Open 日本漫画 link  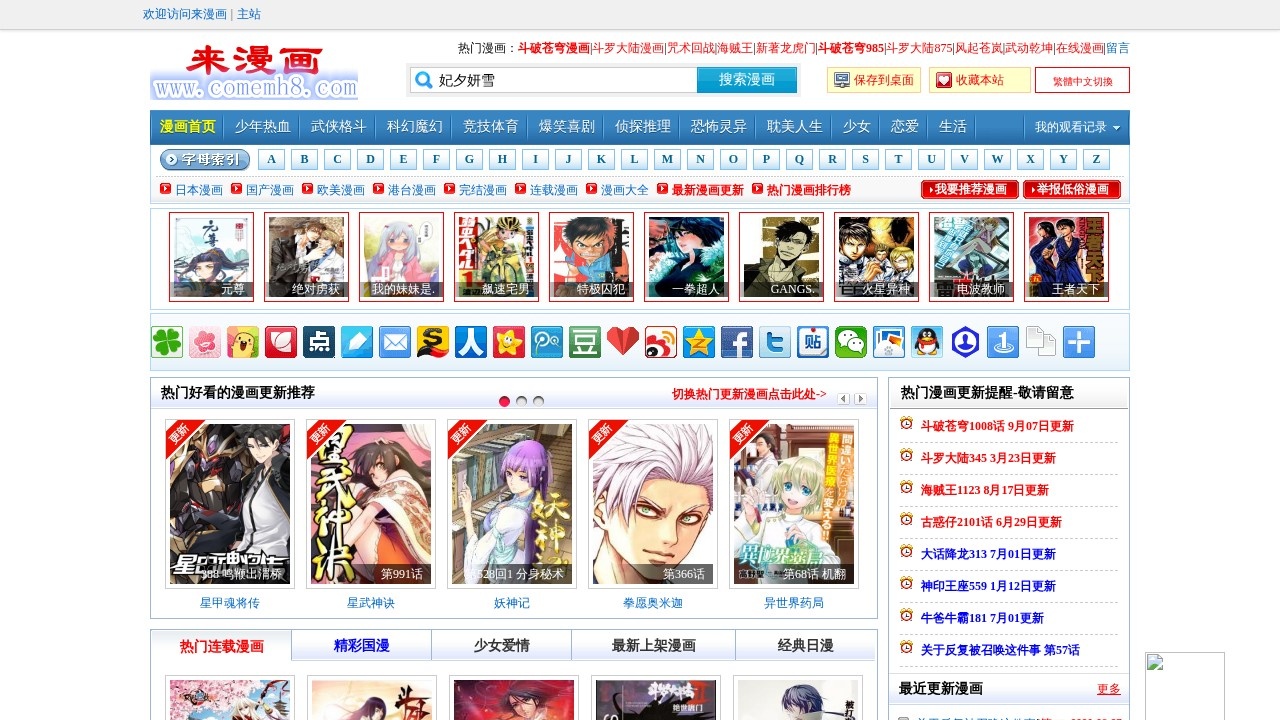coord(199,190)
